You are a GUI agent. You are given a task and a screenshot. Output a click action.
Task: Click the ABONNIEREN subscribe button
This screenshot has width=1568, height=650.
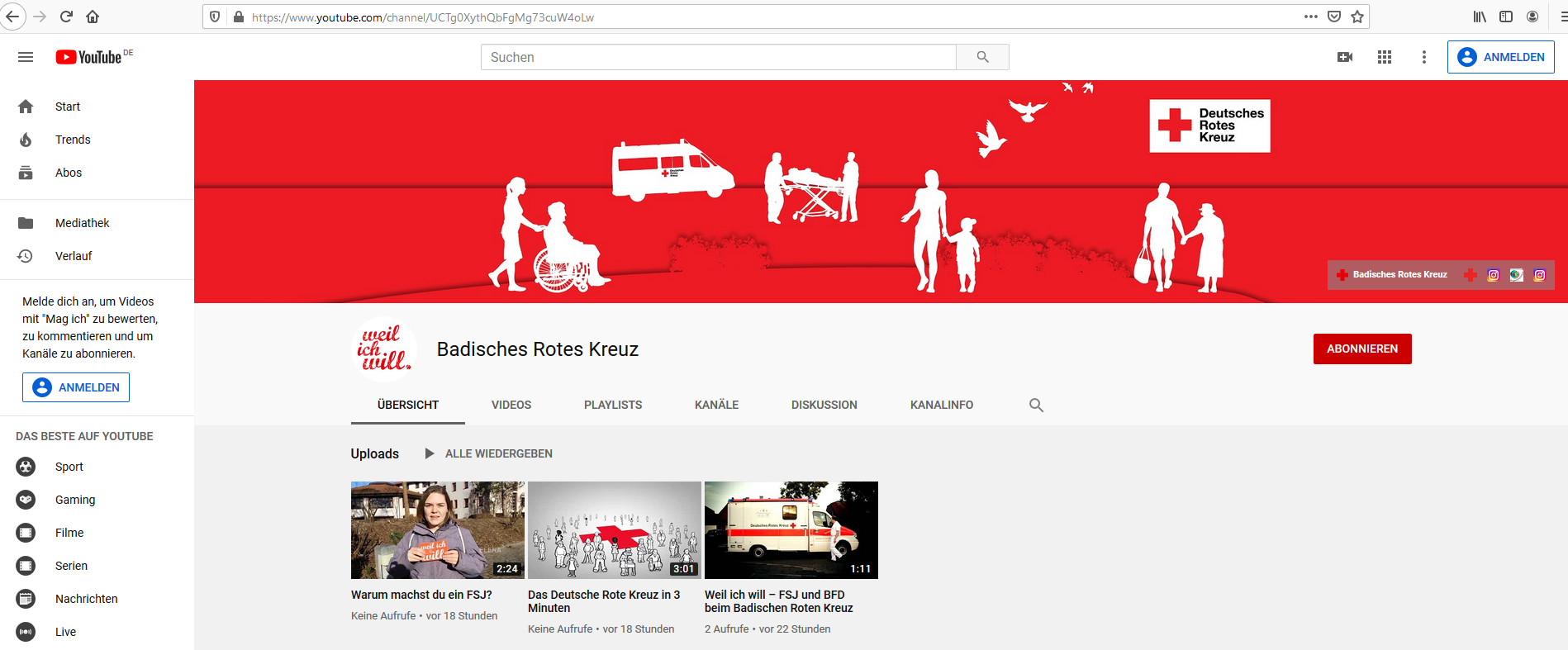point(1362,349)
